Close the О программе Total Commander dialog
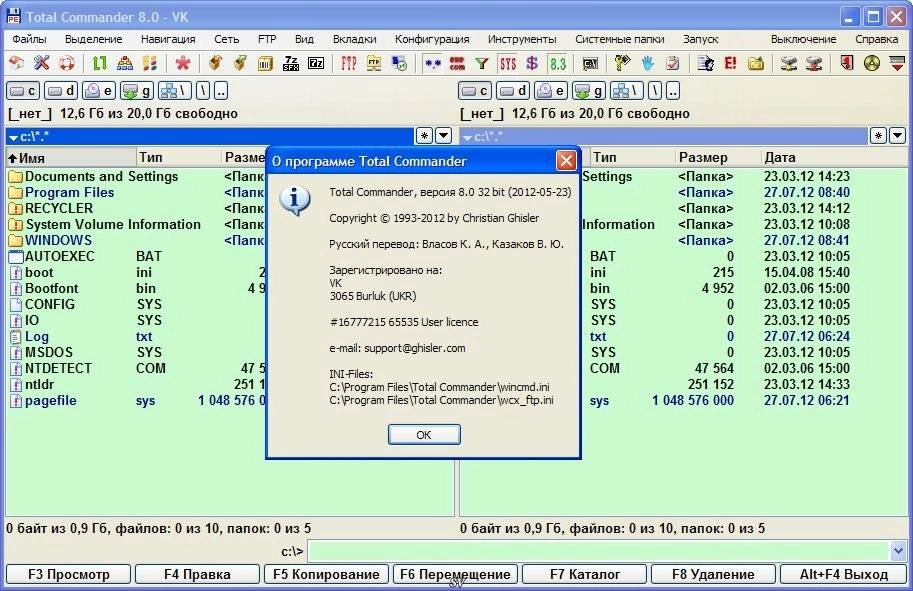913x591 pixels. point(566,161)
